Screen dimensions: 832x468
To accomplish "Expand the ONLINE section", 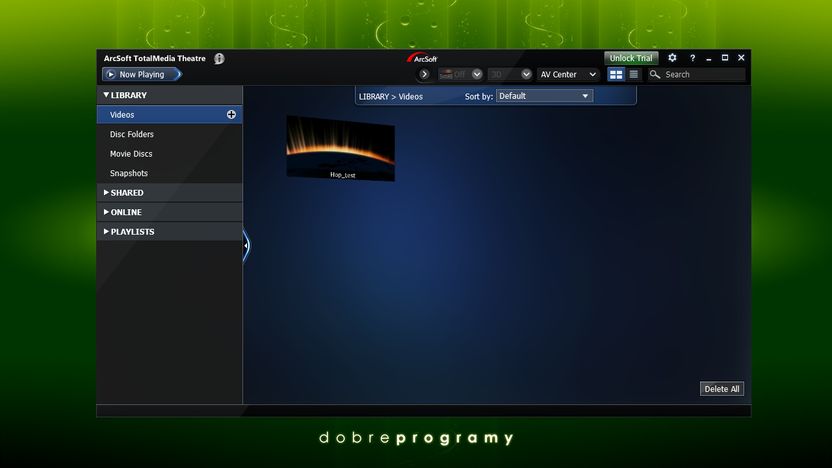I will click(169, 212).
